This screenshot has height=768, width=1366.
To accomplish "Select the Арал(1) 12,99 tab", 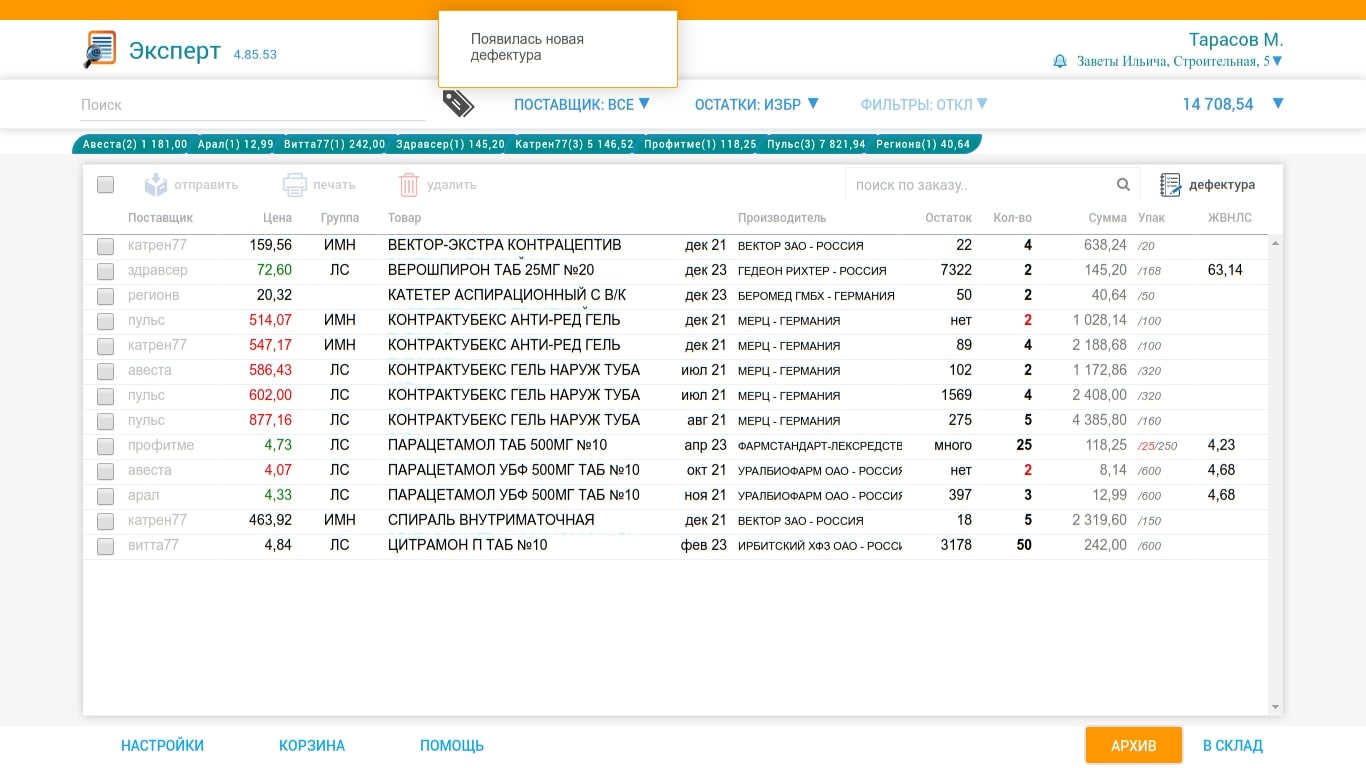I will pyautogui.click(x=235, y=144).
